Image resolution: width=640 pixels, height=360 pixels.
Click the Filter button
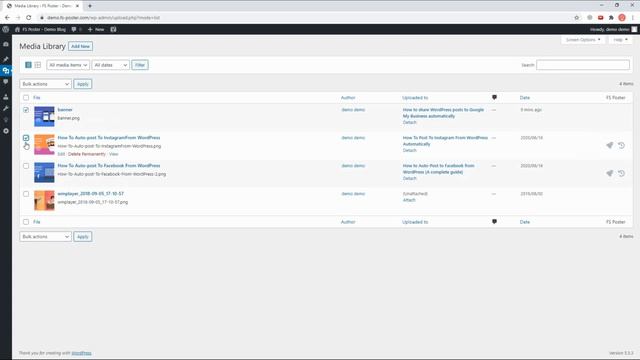pyautogui.click(x=140, y=65)
